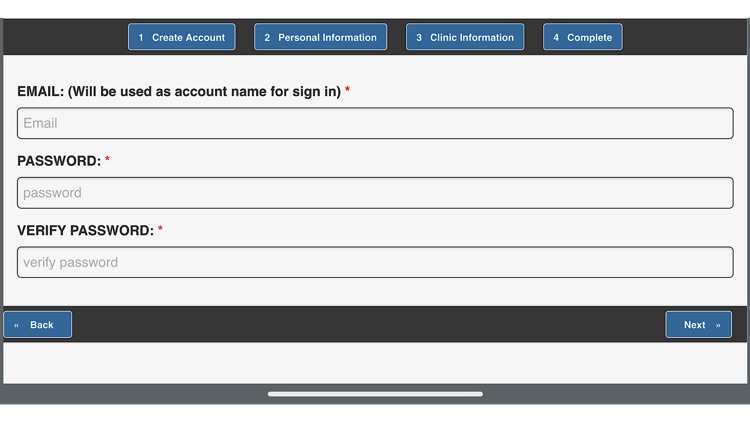Tap the home indicator bar at bottom

[x=375, y=394]
